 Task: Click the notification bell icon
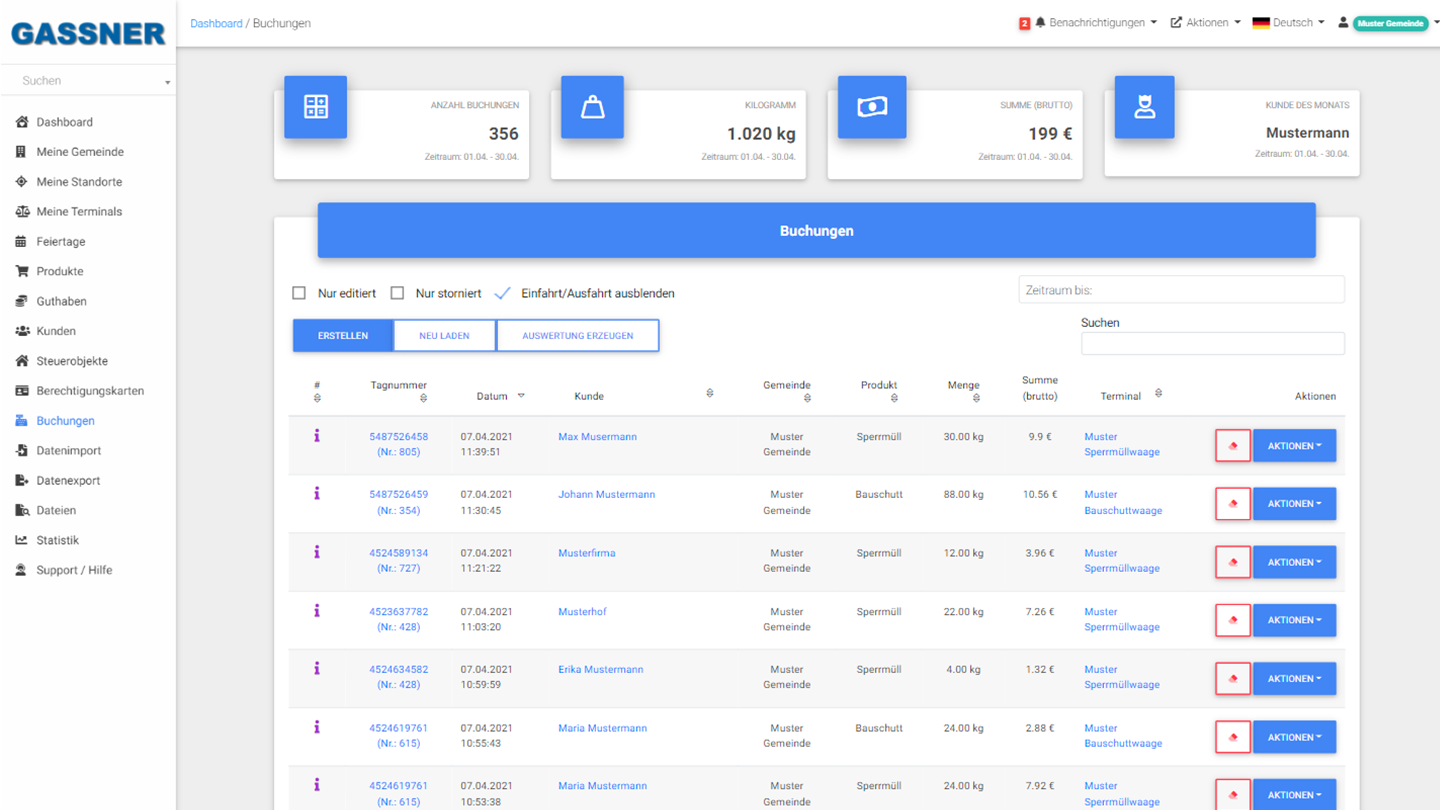(1040, 22)
